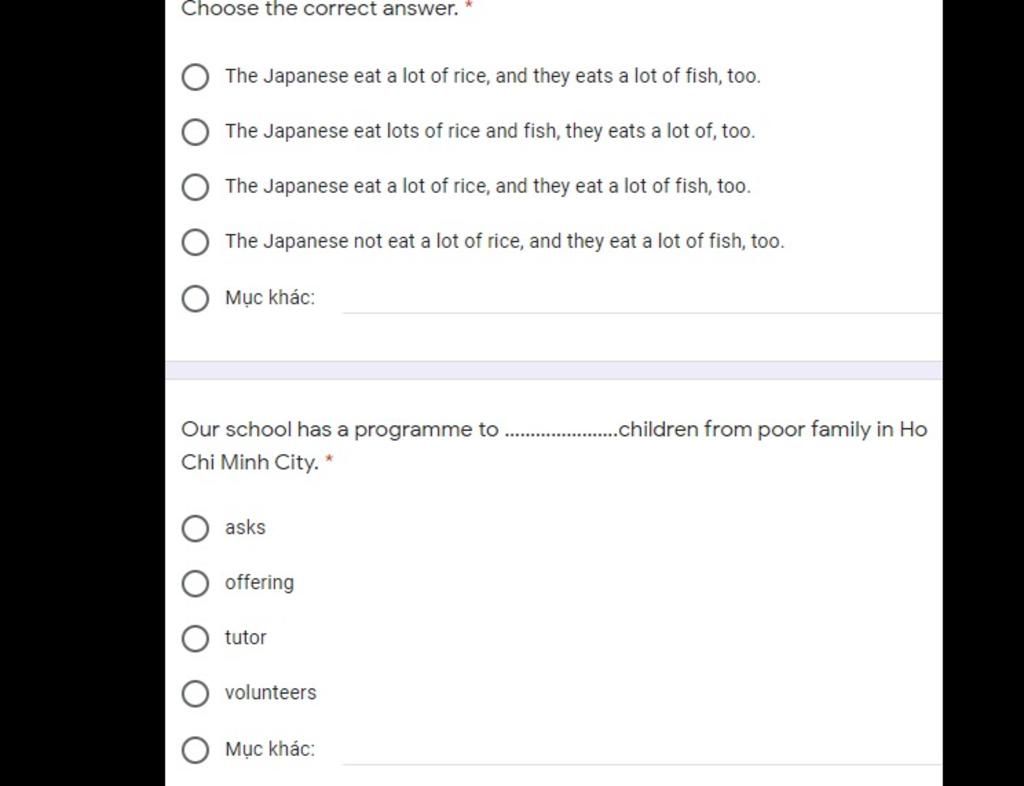The width and height of the screenshot is (1024, 786).
Task: Select radio circle for 'The Japanese not eat' option
Action: [x=195, y=242]
